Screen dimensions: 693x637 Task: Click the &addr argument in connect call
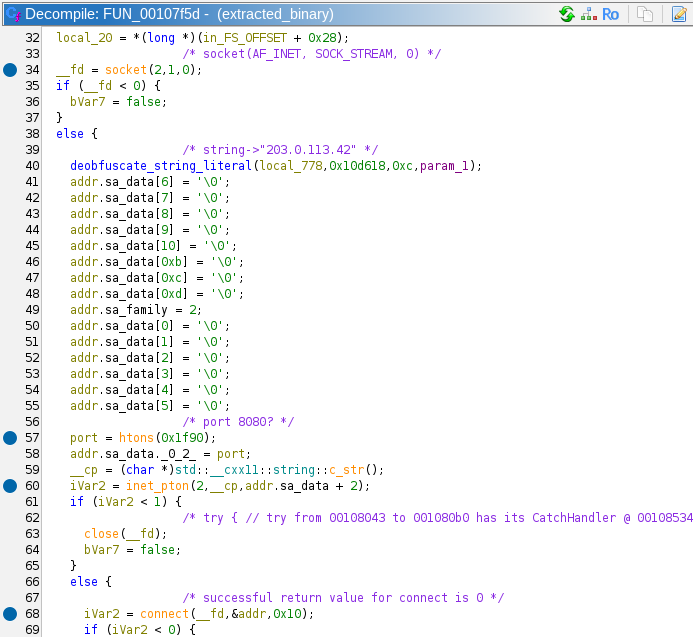[x=248, y=614]
